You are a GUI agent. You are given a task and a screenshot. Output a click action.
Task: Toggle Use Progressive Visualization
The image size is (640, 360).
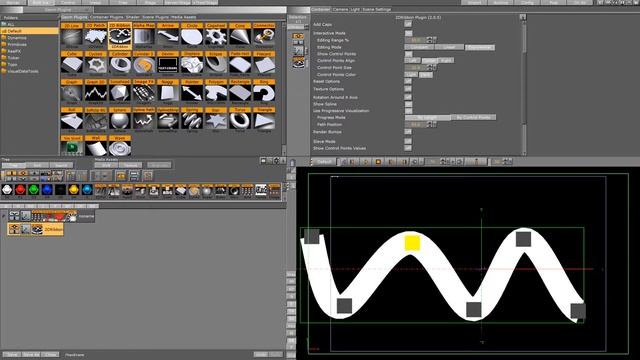point(408,111)
